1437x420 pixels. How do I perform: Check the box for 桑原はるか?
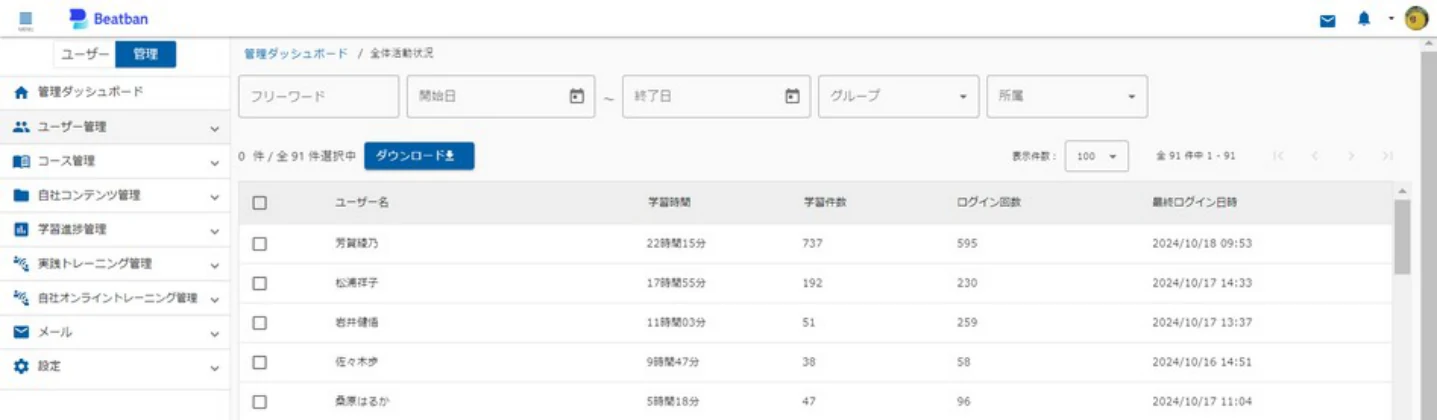click(x=260, y=402)
